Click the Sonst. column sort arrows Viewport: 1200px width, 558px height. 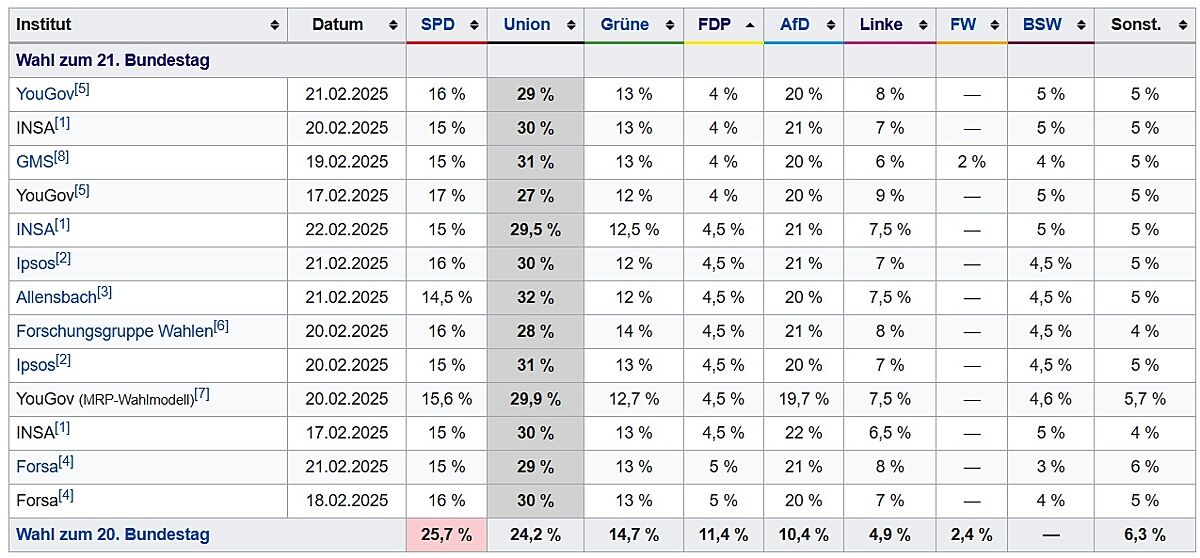[x=1181, y=25]
